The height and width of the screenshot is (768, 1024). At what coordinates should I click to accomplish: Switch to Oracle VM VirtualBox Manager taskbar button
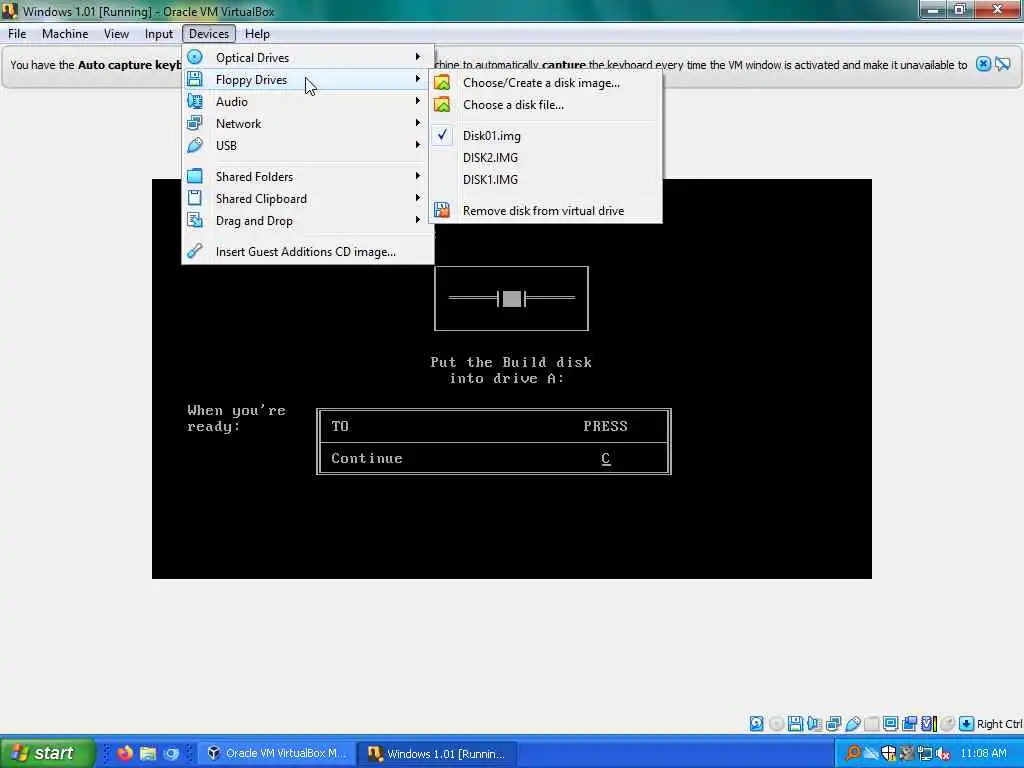click(277, 753)
